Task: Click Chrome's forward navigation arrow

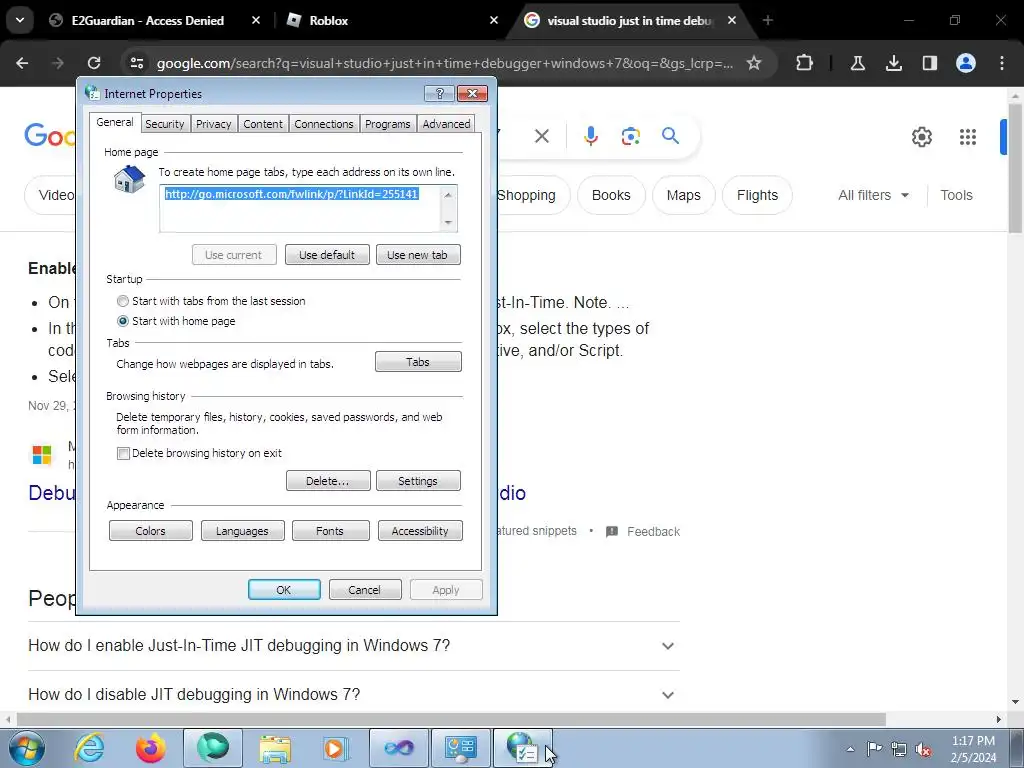Action: click(x=58, y=63)
